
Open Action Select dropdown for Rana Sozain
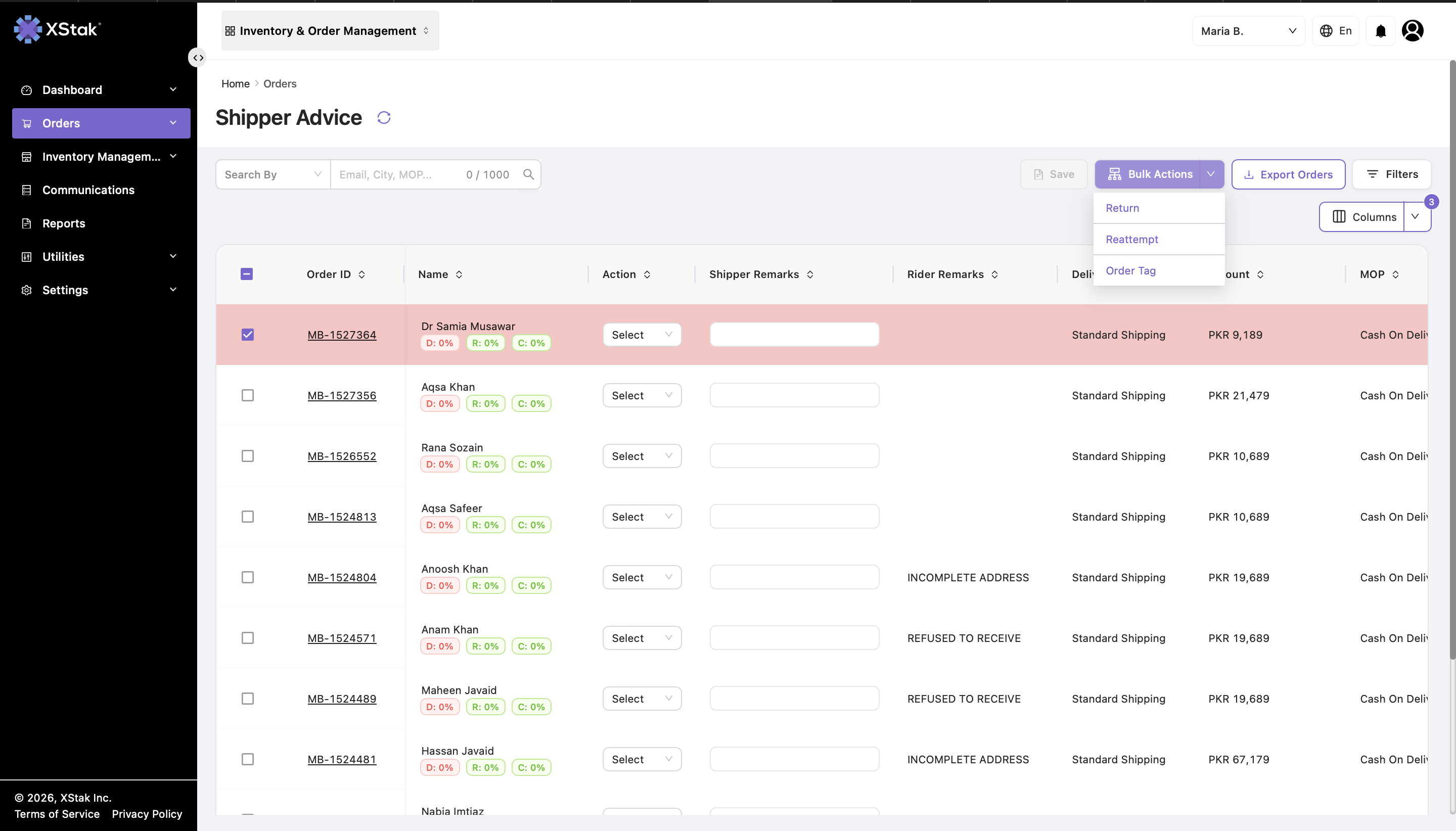642,456
